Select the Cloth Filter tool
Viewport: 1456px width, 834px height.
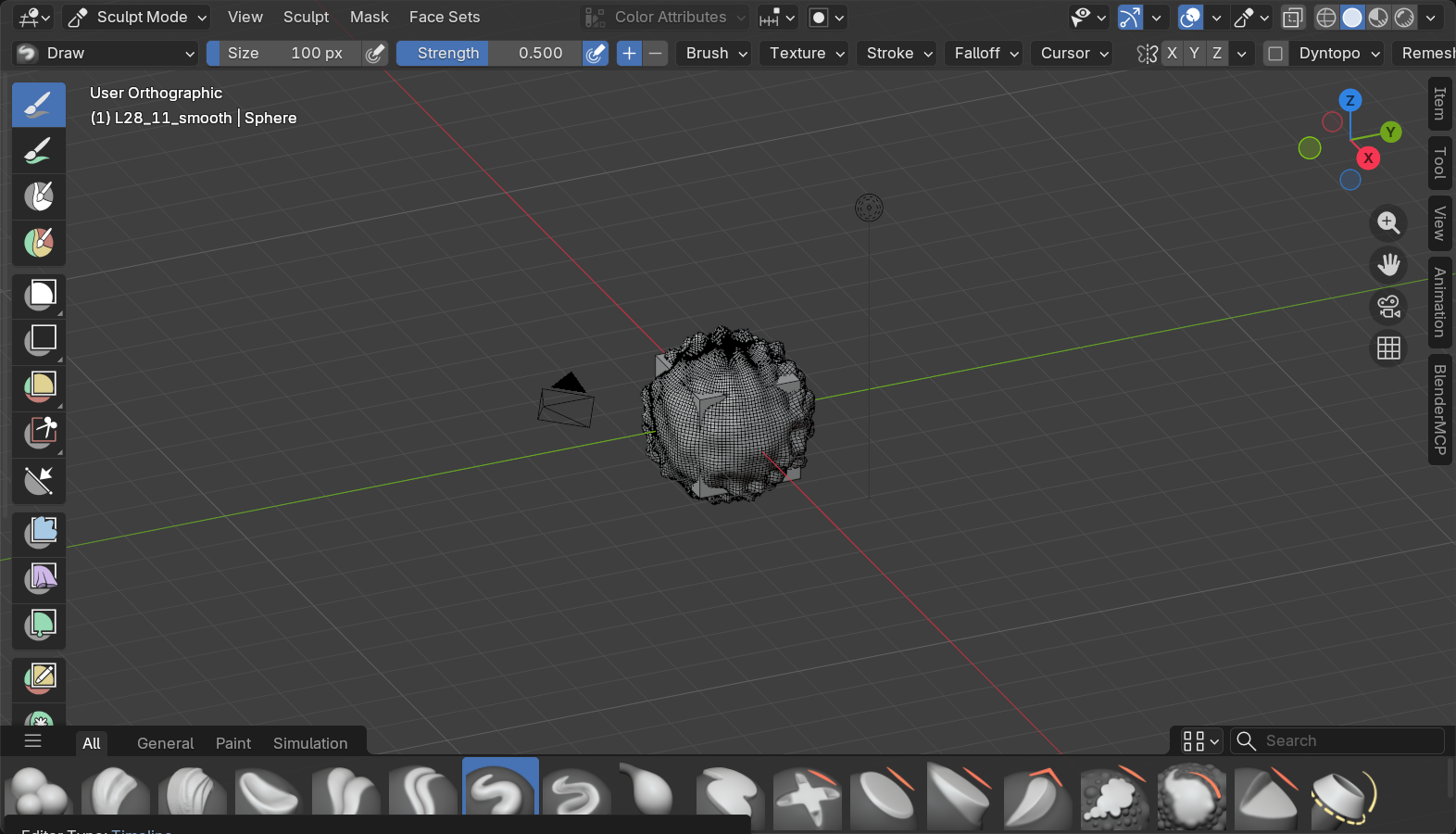[39, 579]
